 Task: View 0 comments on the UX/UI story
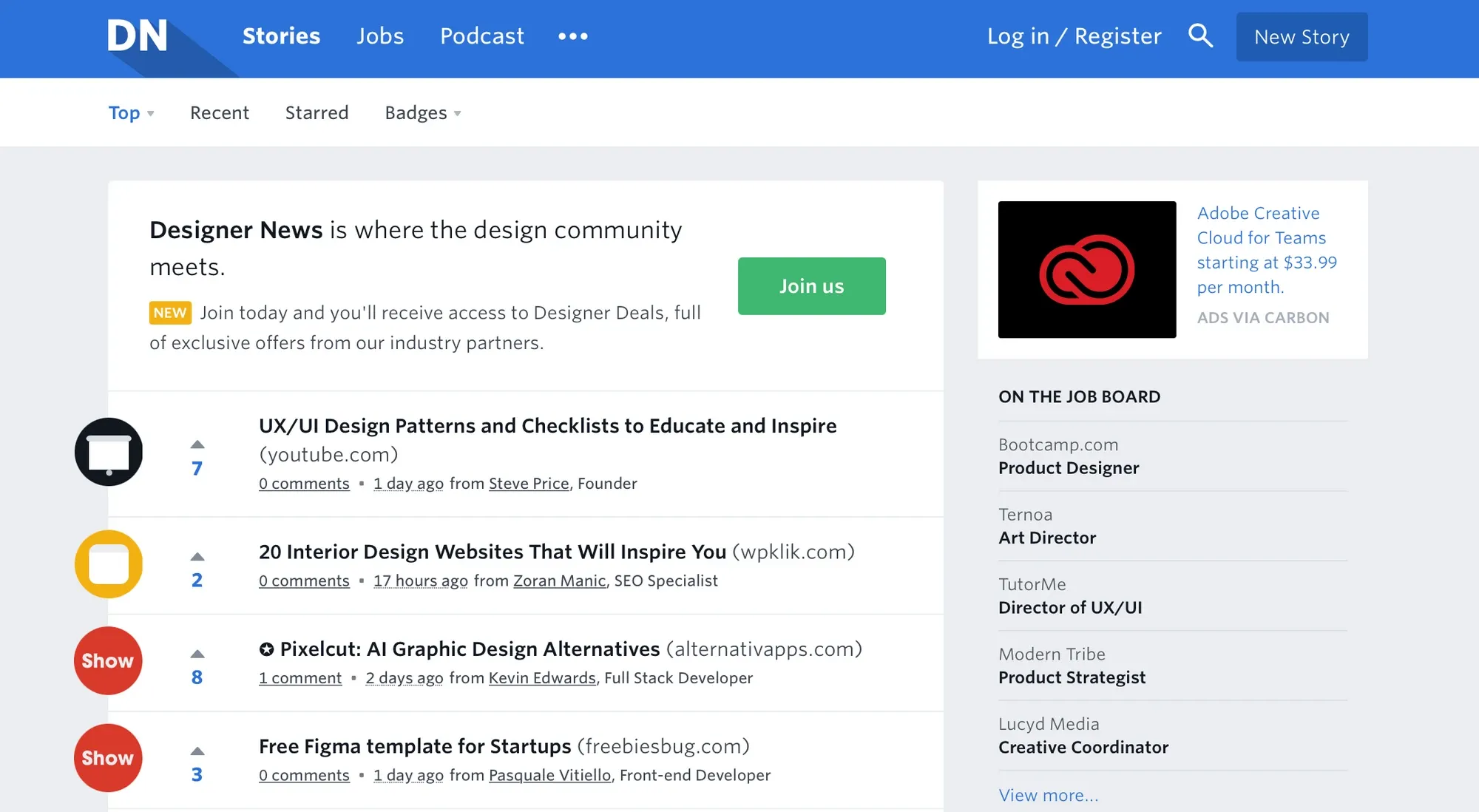[304, 483]
